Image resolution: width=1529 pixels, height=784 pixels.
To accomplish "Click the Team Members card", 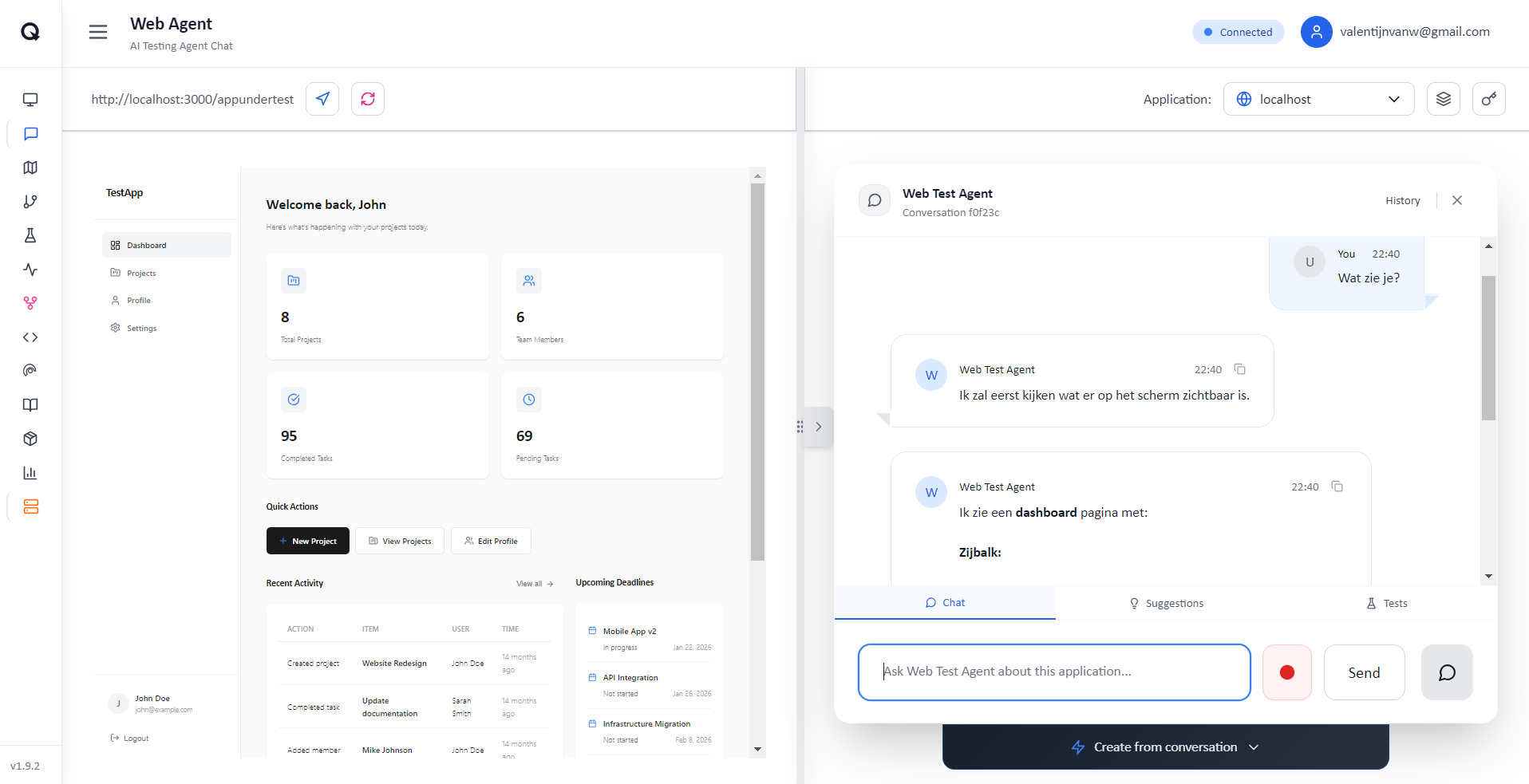I will pyautogui.click(x=612, y=306).
